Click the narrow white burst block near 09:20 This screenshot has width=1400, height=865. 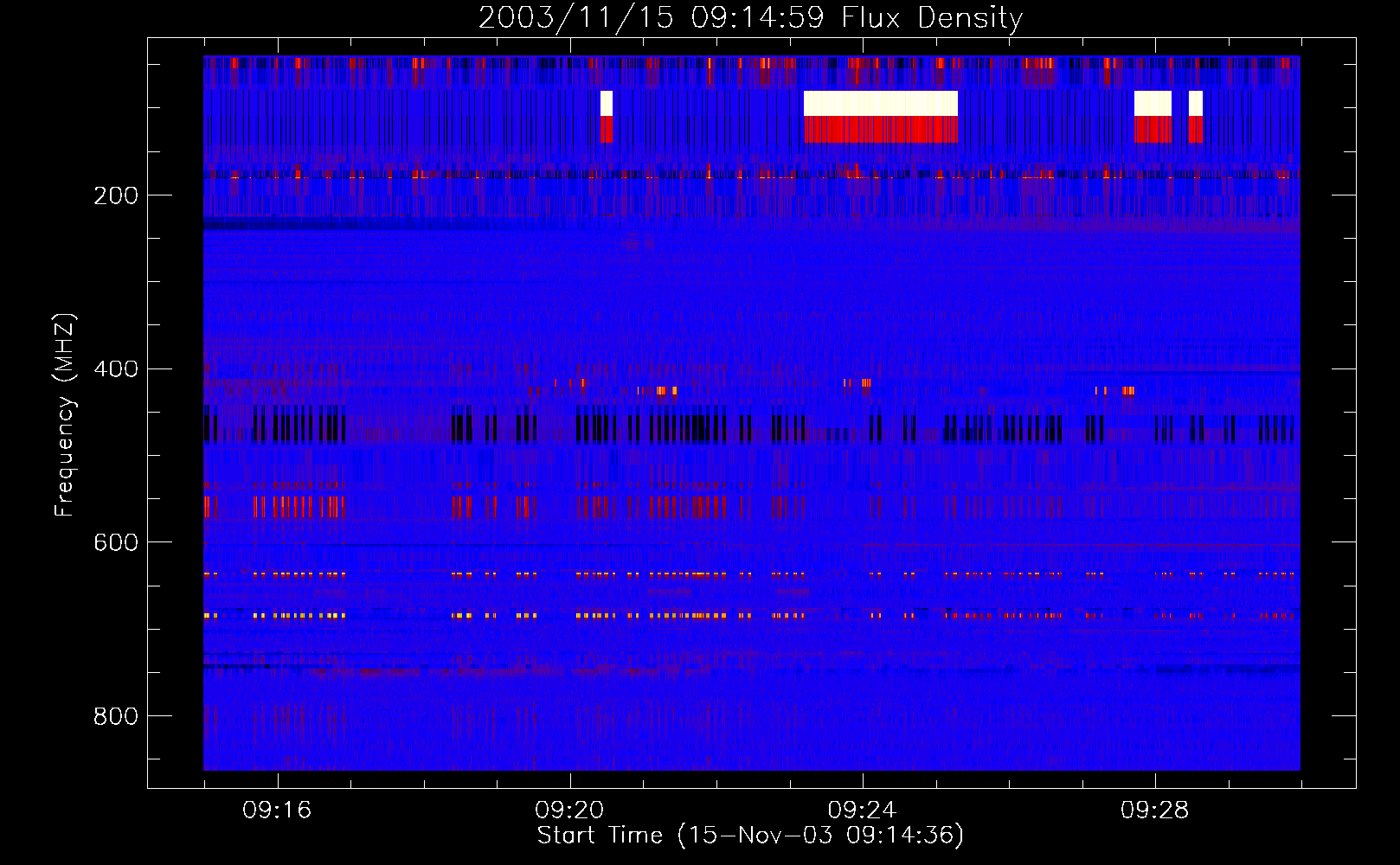607,104
